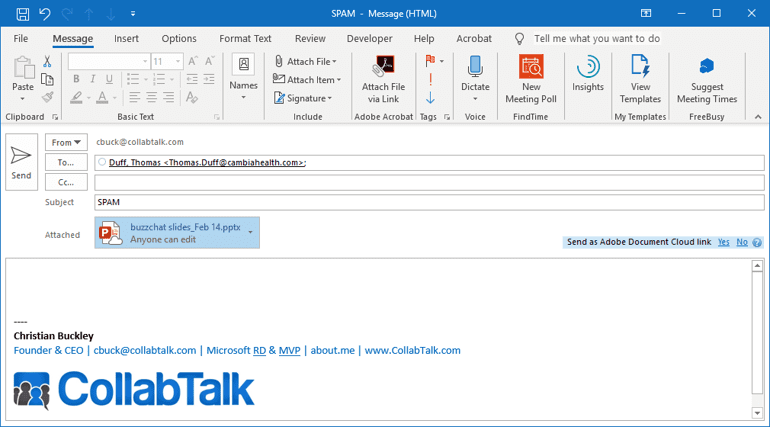Apply the font color swatch
The height and width of the screenshot is (427, 770).
coord(102,97)
